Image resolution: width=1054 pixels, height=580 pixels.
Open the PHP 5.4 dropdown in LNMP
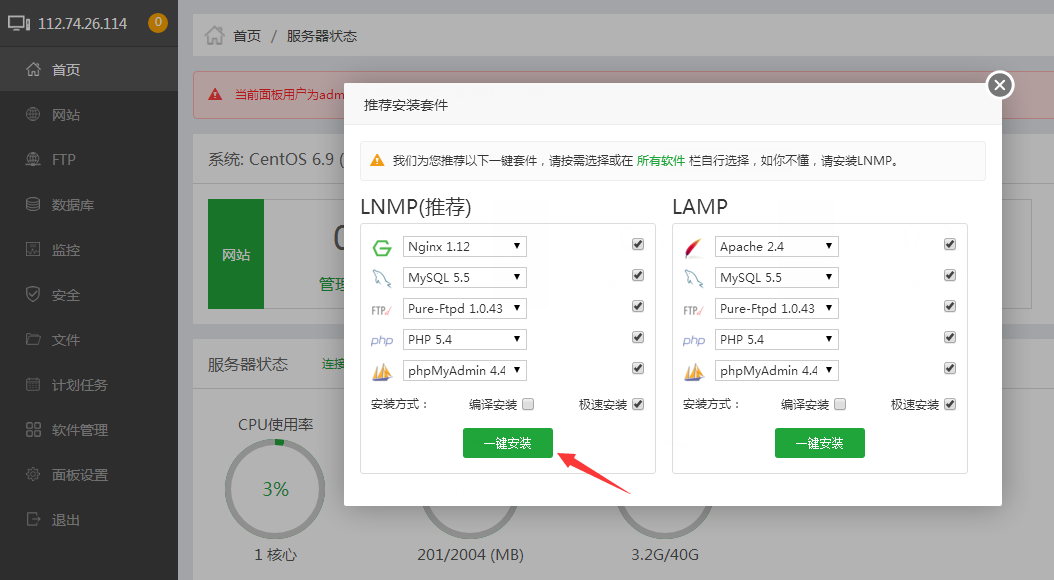pos(464,340)
